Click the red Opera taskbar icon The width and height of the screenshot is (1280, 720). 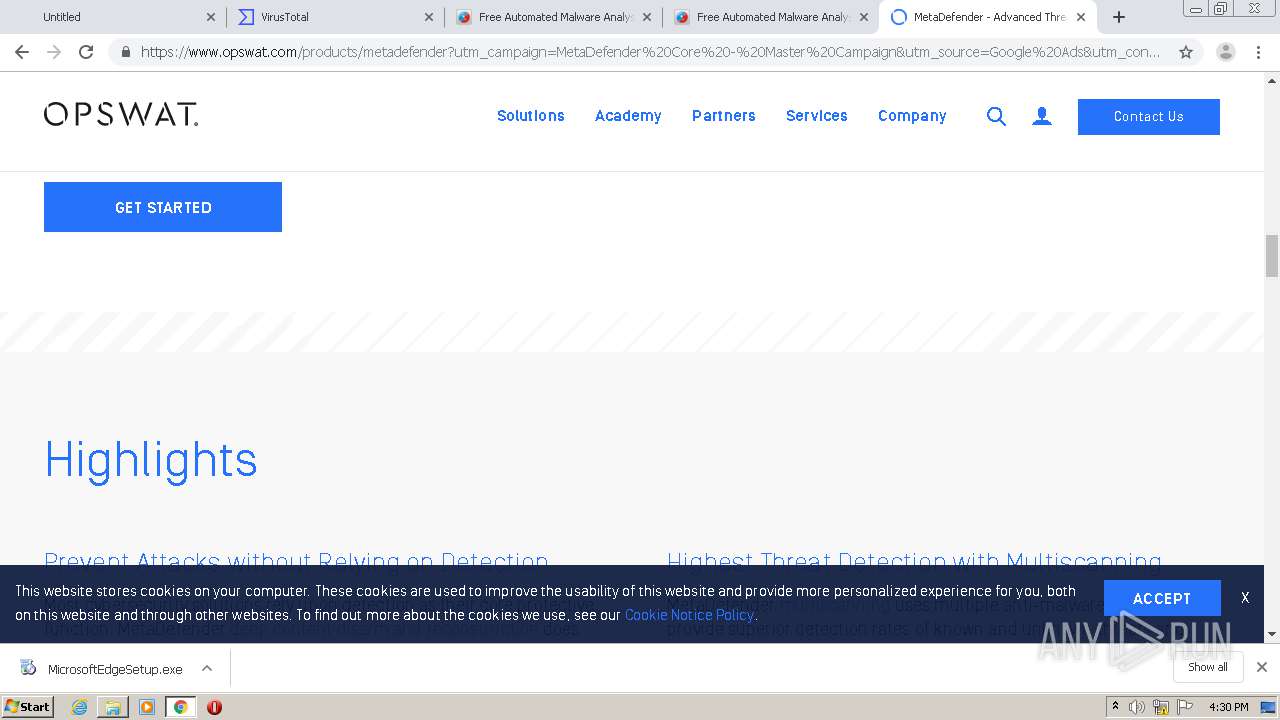pos(214,707)
